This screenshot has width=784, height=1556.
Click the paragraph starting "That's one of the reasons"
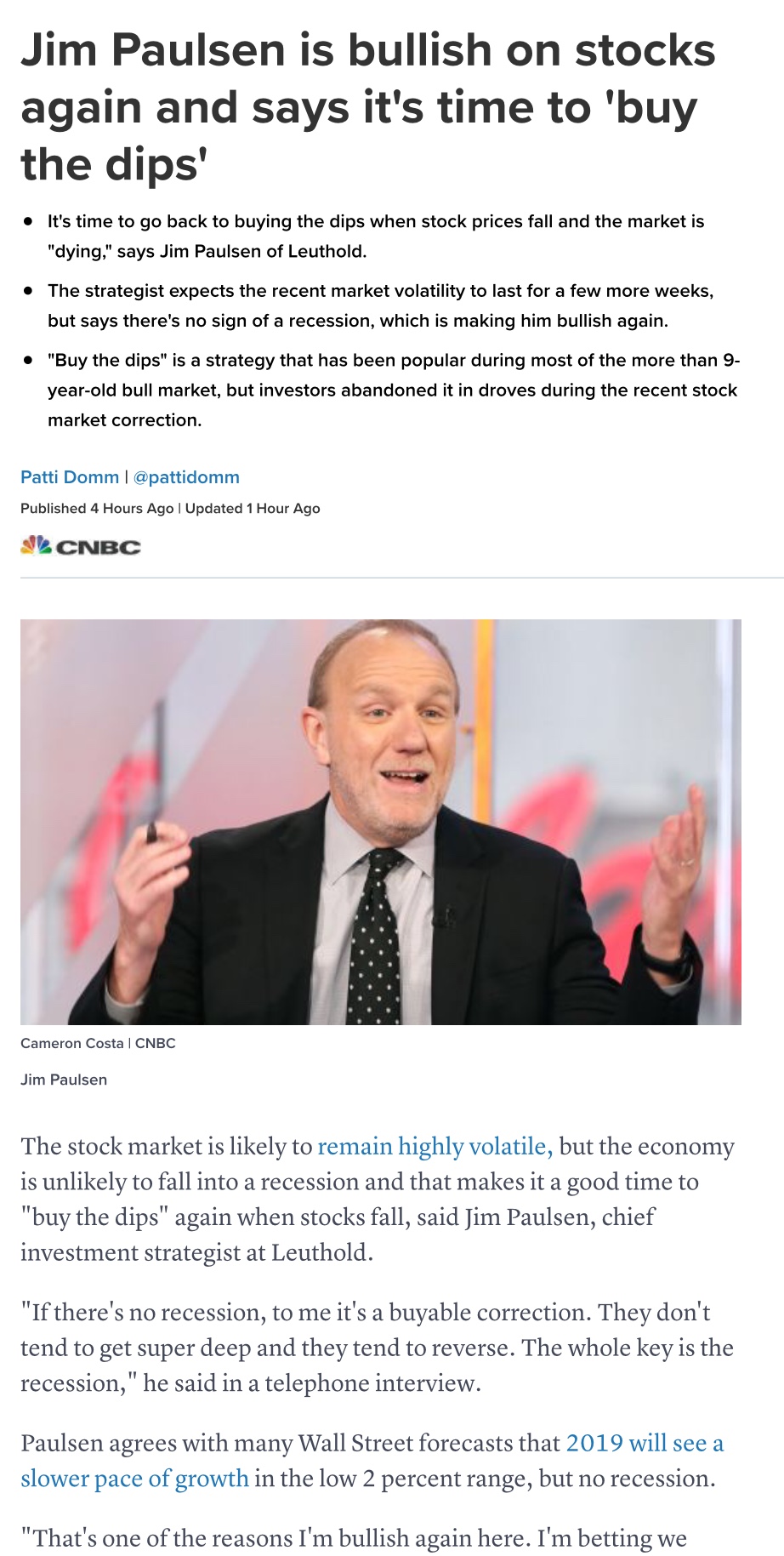click(353, 1539)
